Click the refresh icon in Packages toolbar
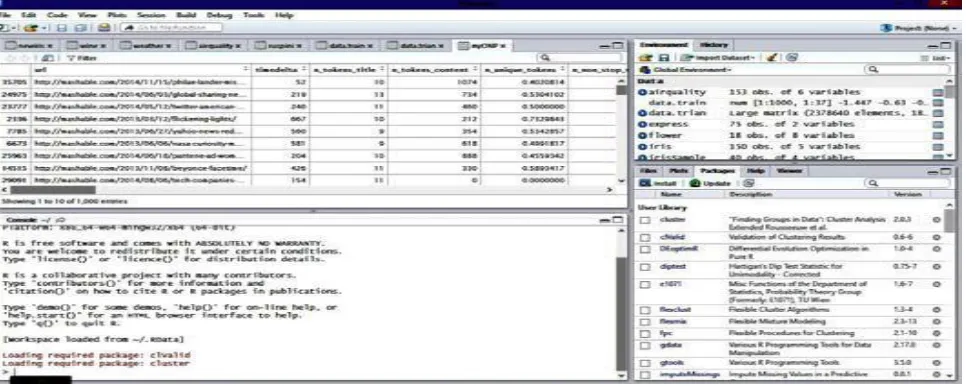 click(x=749, y=183)
